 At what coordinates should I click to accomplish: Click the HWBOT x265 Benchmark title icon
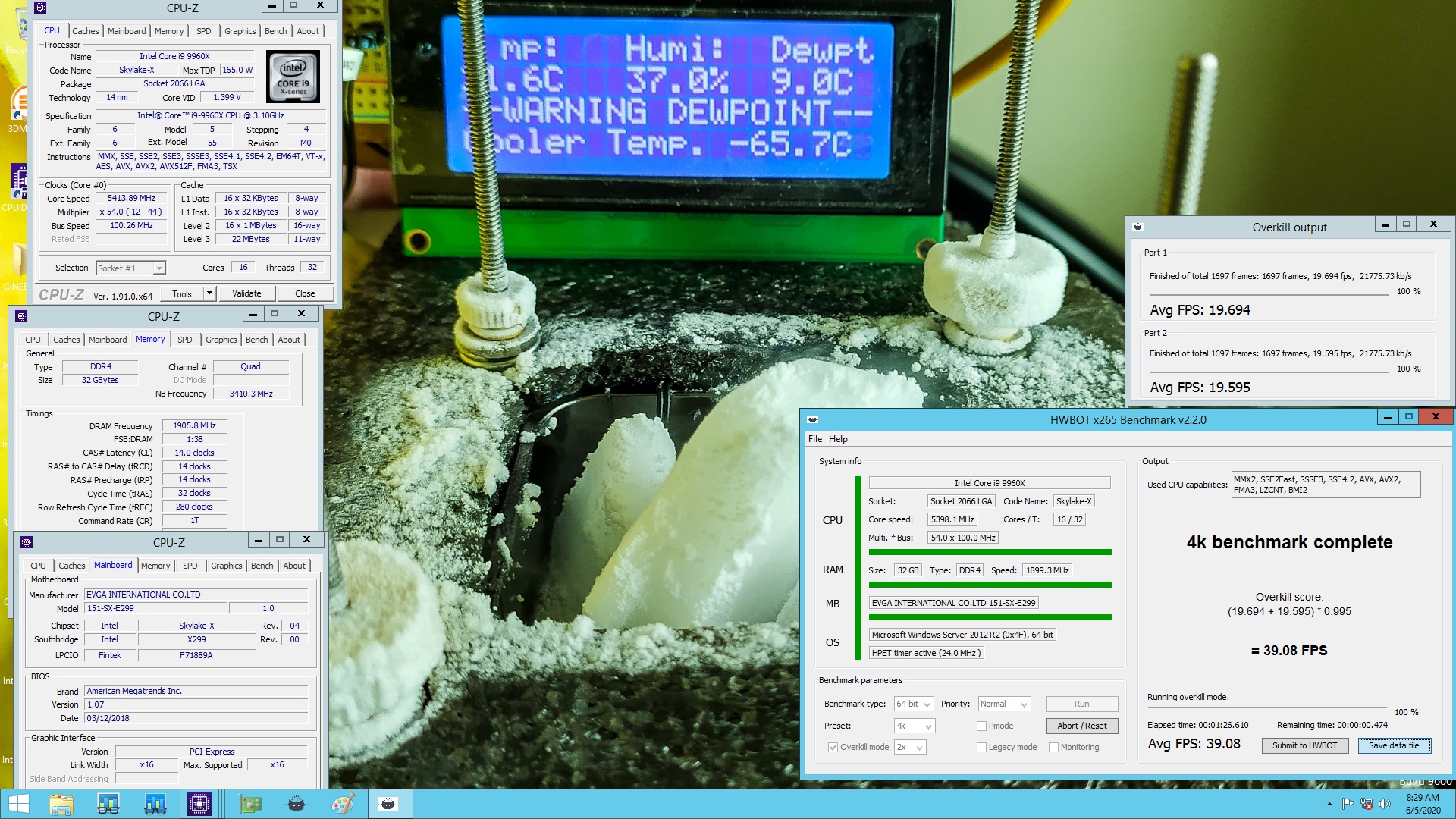coord(812,419)
